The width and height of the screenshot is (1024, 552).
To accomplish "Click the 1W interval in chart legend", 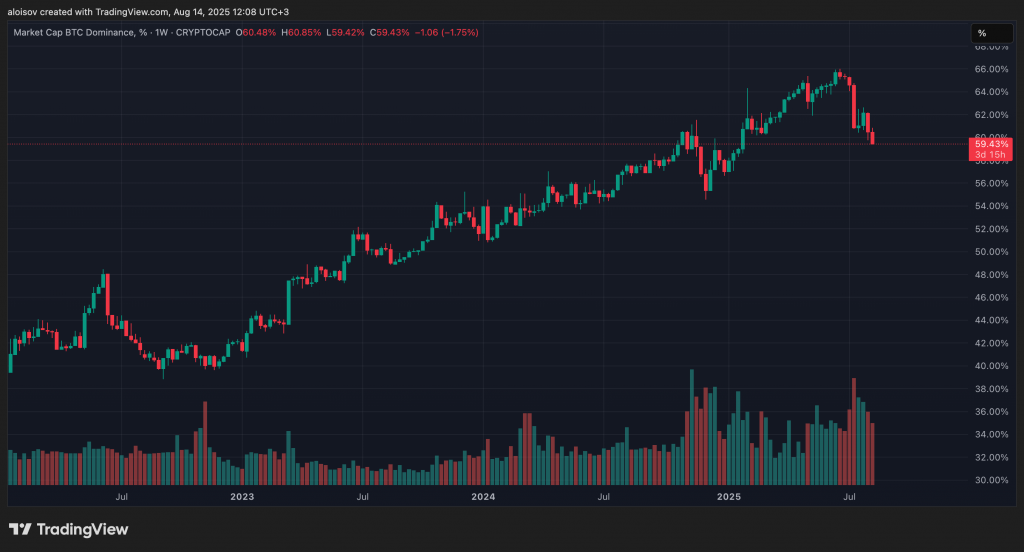I will tap(161, 33).
